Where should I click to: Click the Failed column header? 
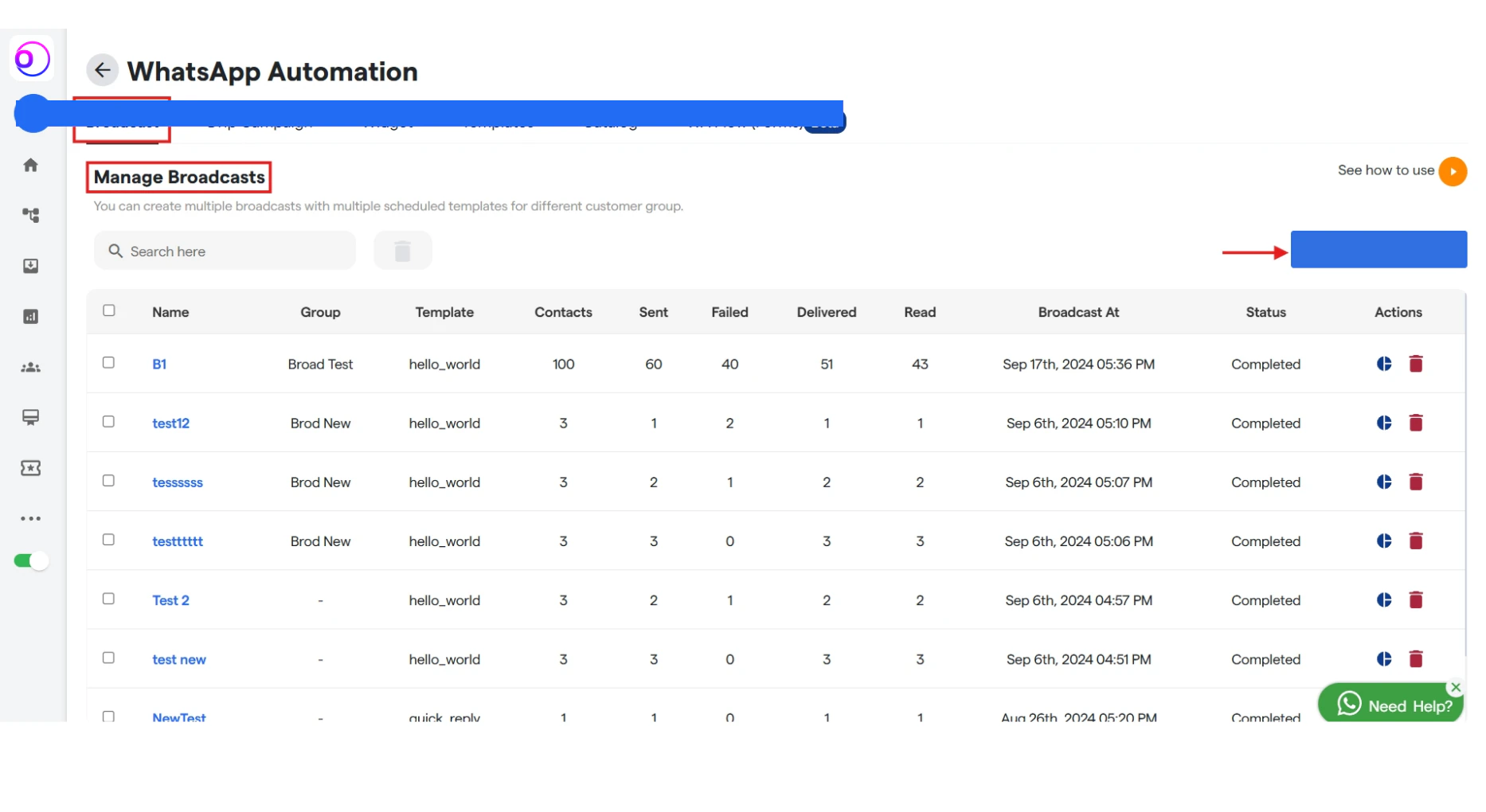729,312
